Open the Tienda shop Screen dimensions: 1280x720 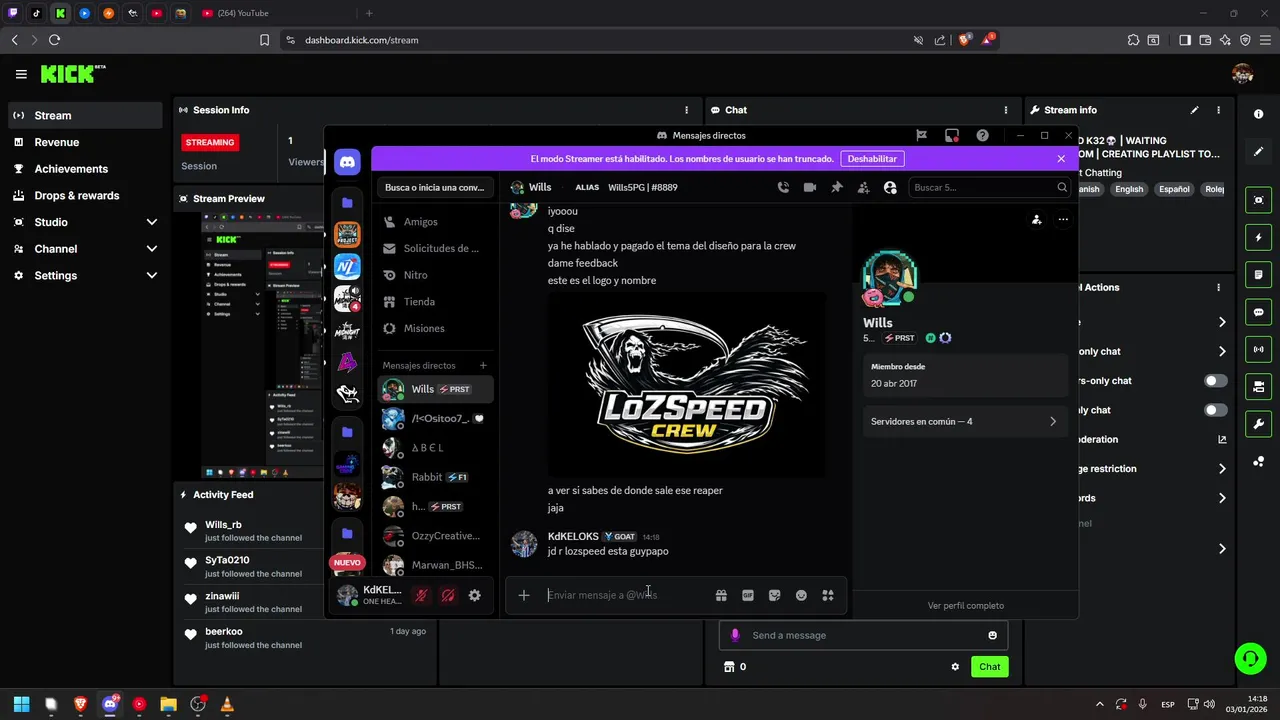(x=437, y=301)
